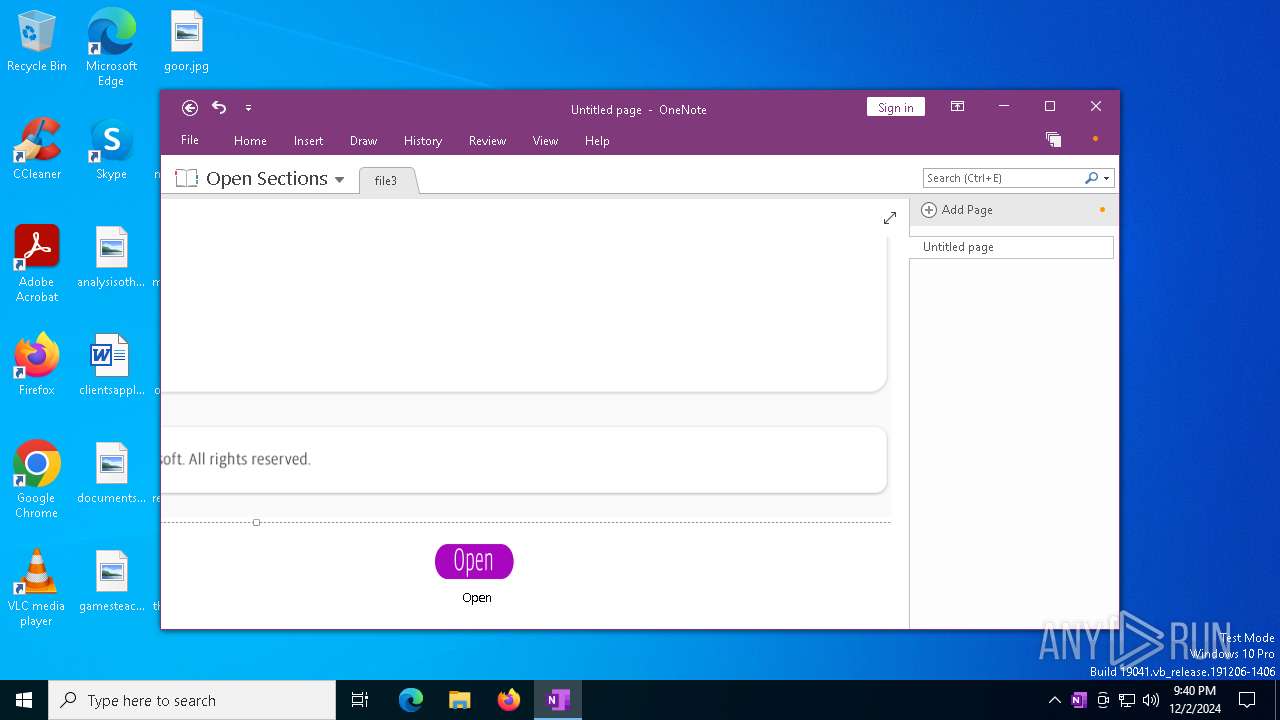Click the full page view expand arrow
Image resolution: width=1280 pixels, height=720 pixels.
pos(890,218)
